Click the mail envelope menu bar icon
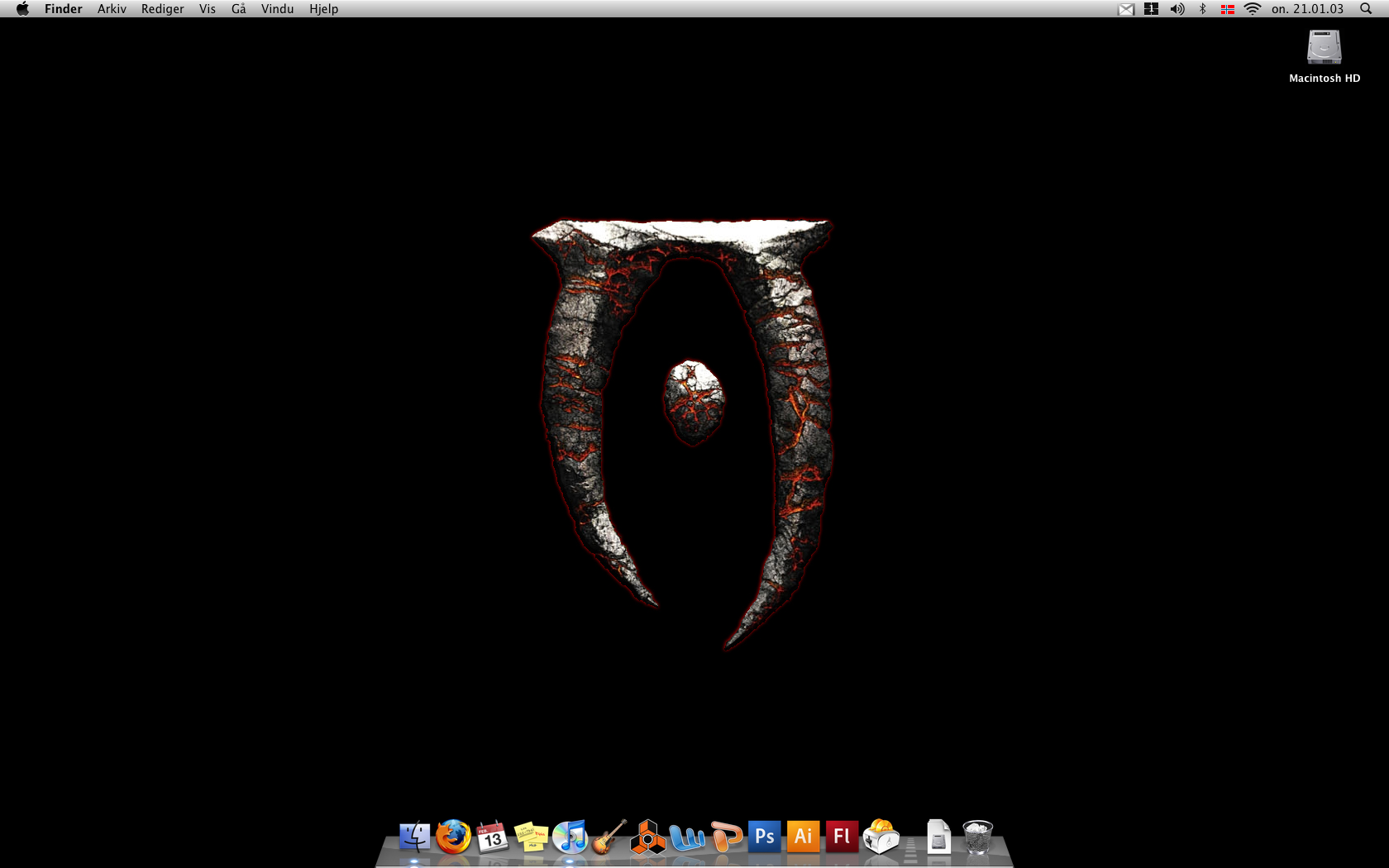The height and width of the screenshot is (868, 1389). click(x=1126, y=9)
